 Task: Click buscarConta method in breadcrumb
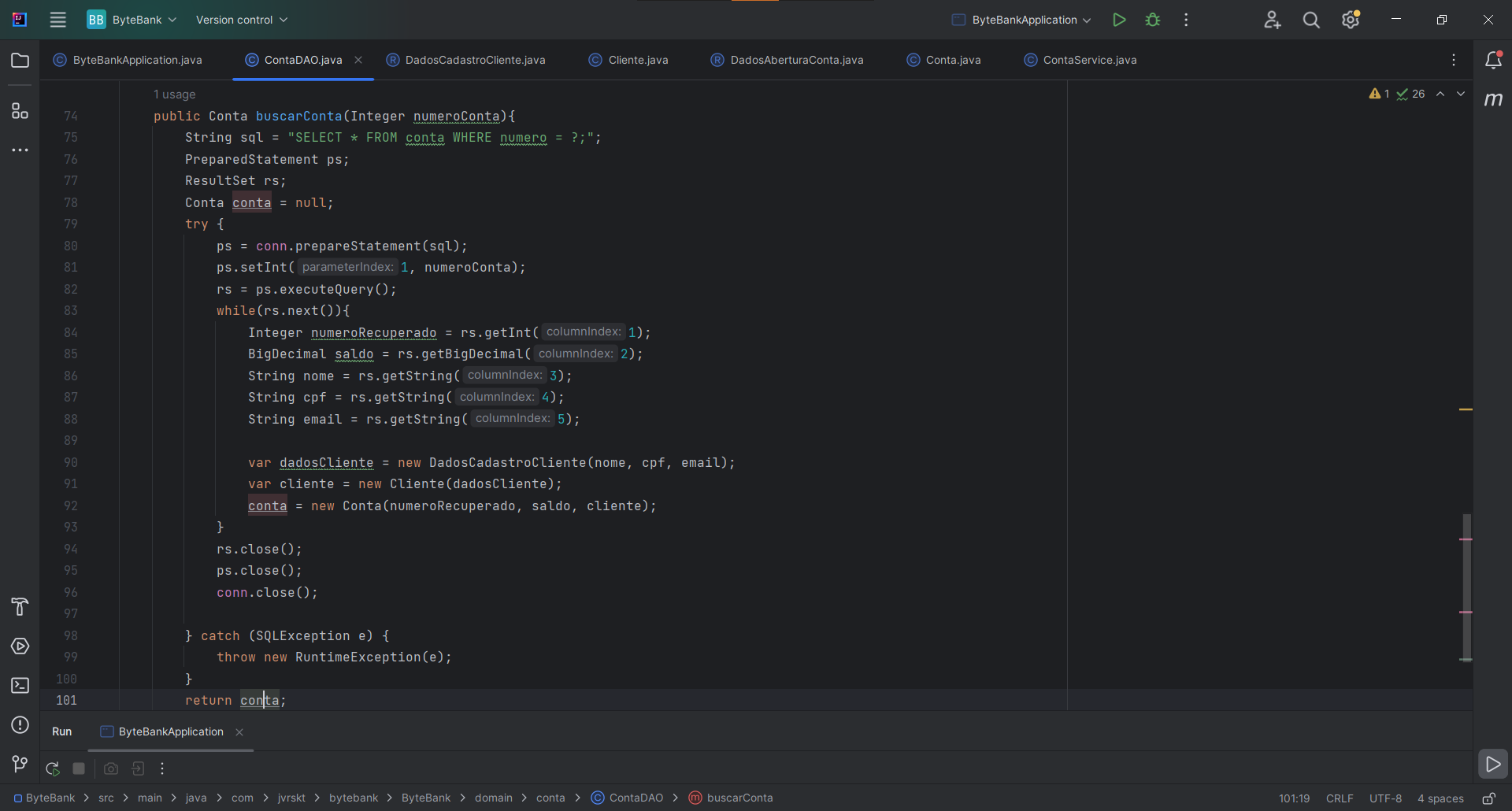[731, 798]
